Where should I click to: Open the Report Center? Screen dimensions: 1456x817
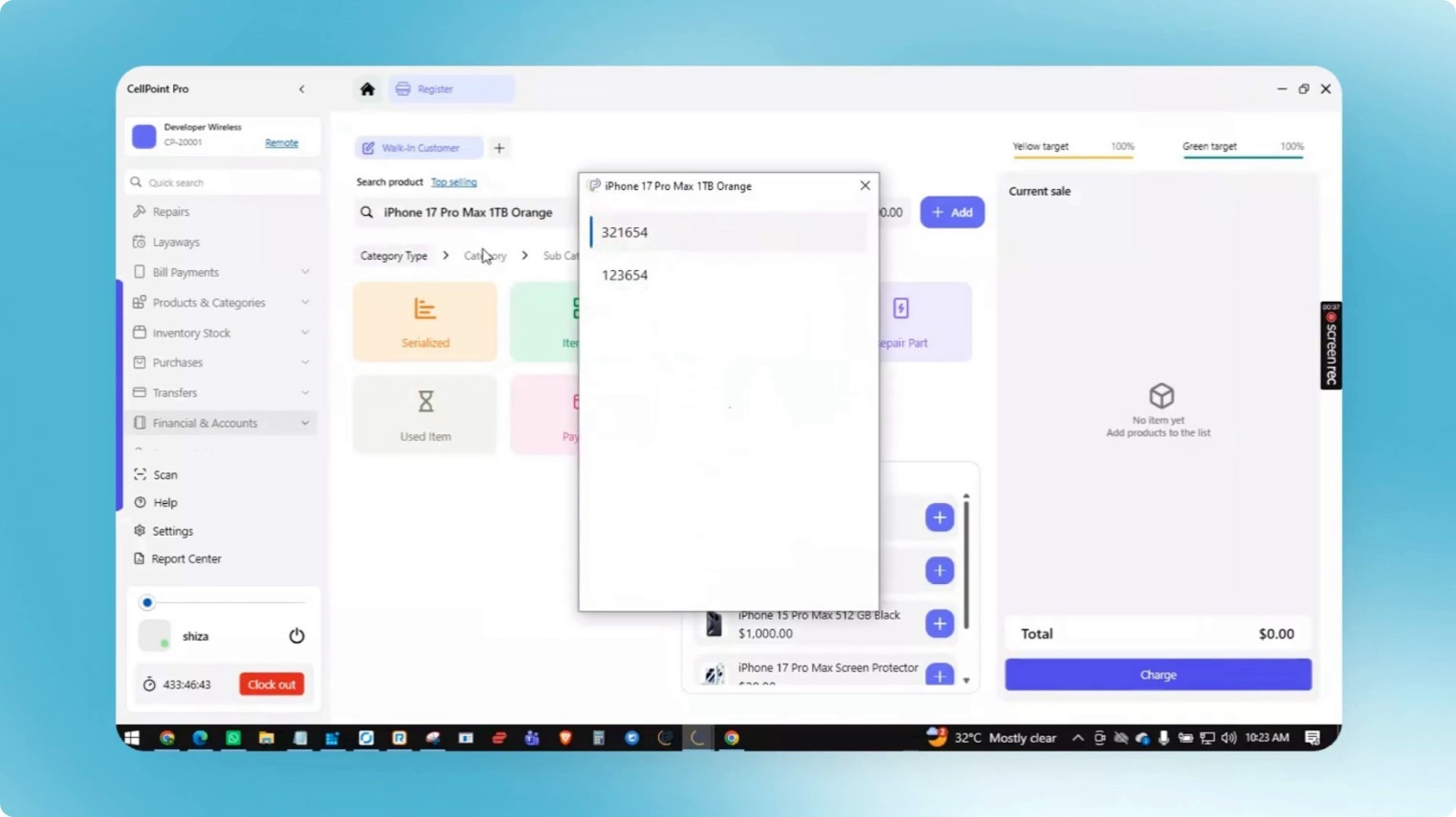pos(186,559)
